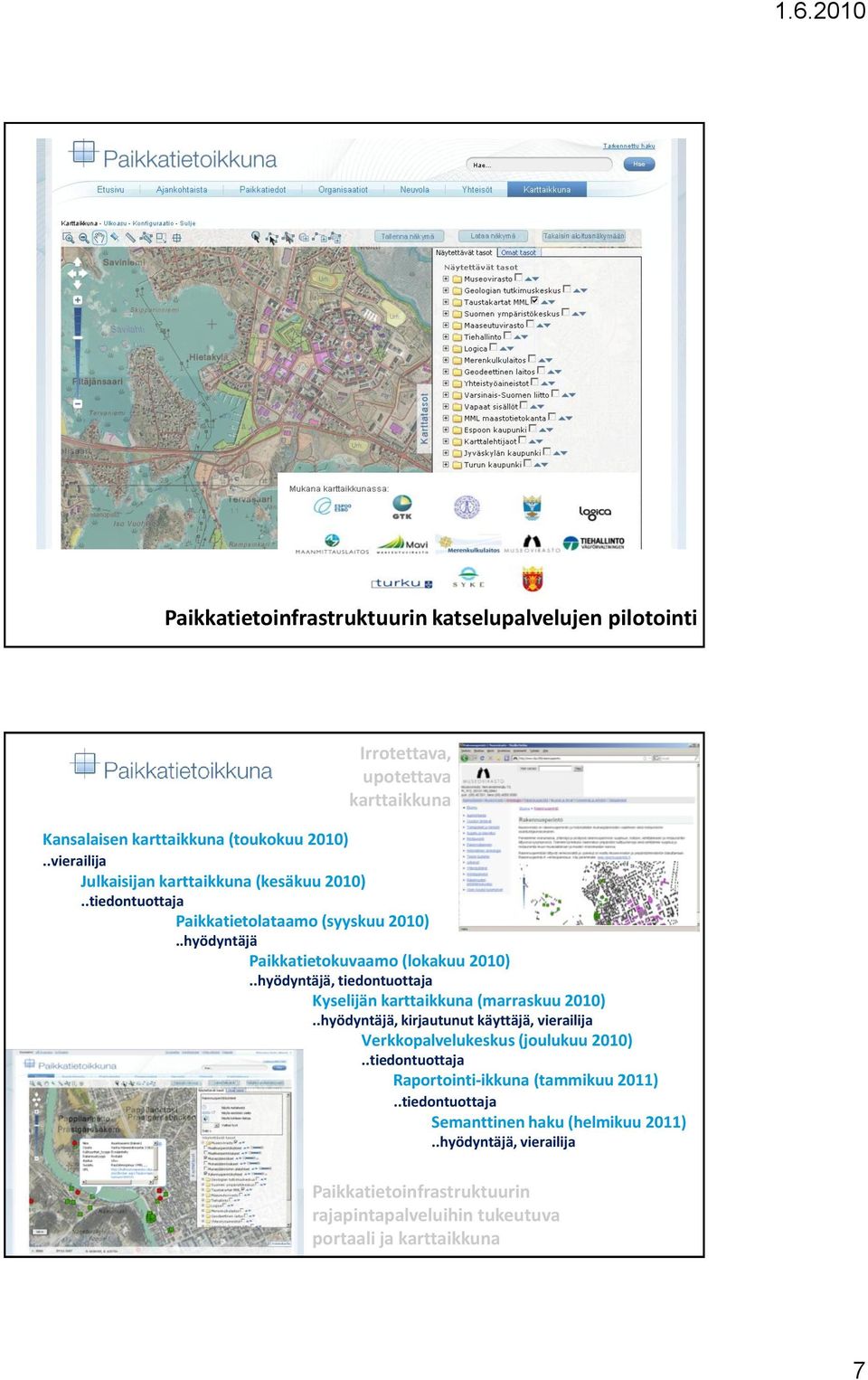
Task: Enable the Turun kaupunki checkbox
Action: point(527,463)
